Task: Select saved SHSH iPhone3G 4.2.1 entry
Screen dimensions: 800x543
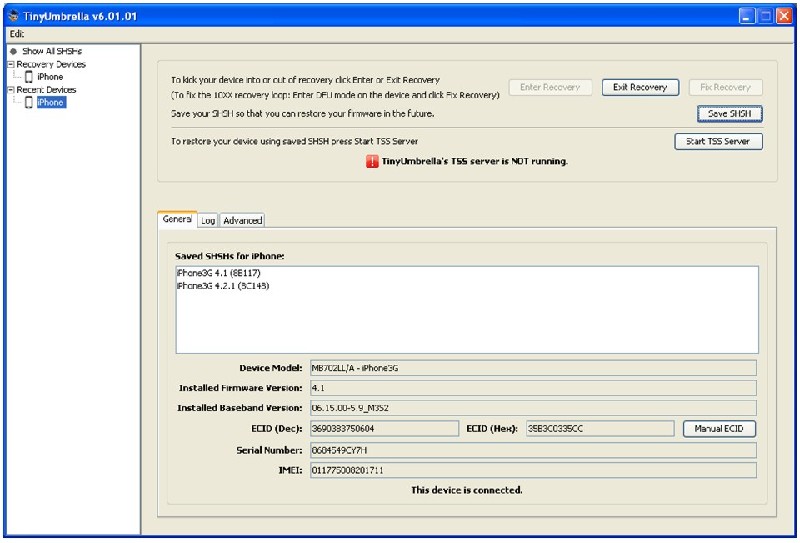Action: 222,286
